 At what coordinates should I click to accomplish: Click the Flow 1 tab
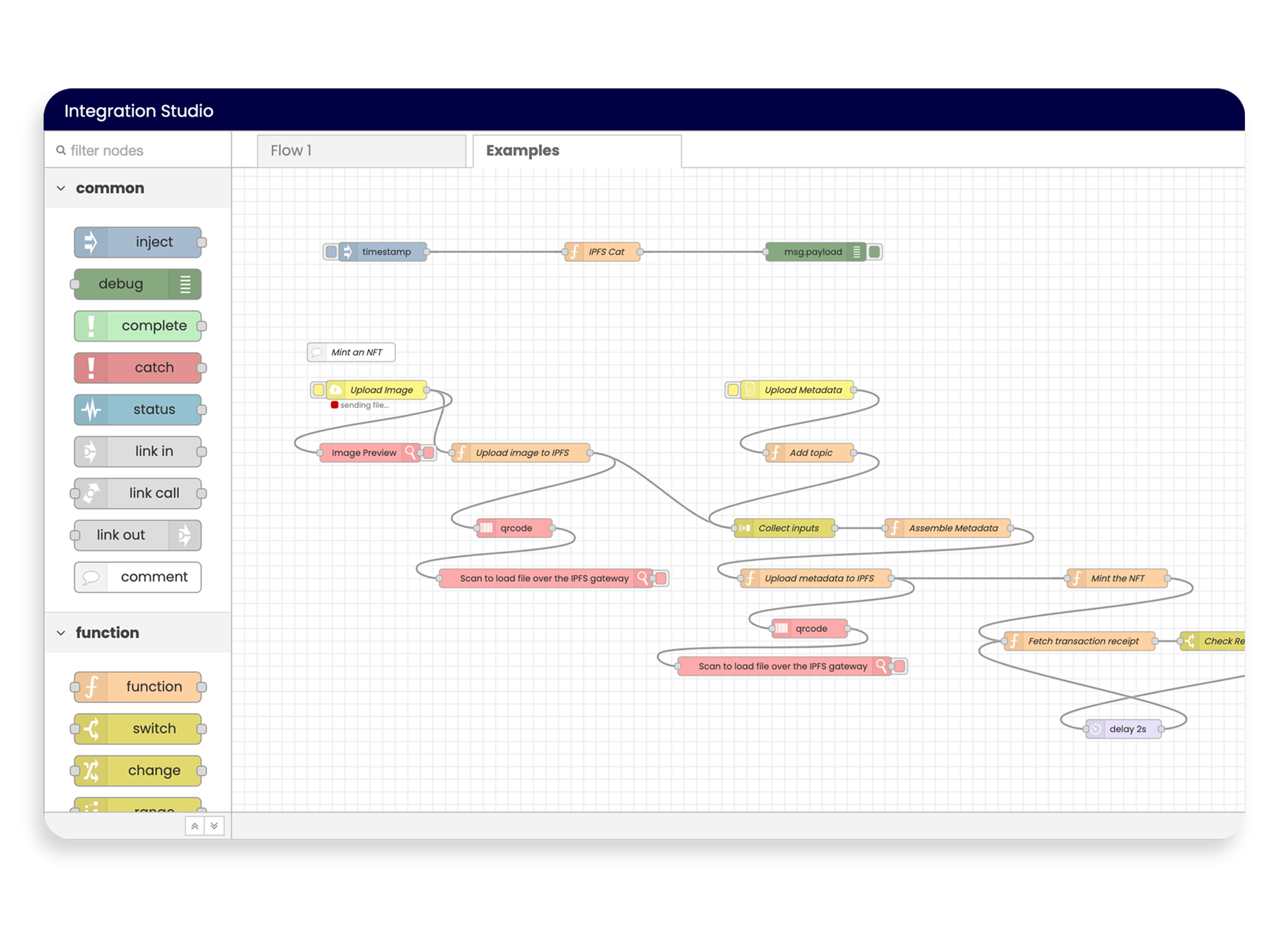363,150
